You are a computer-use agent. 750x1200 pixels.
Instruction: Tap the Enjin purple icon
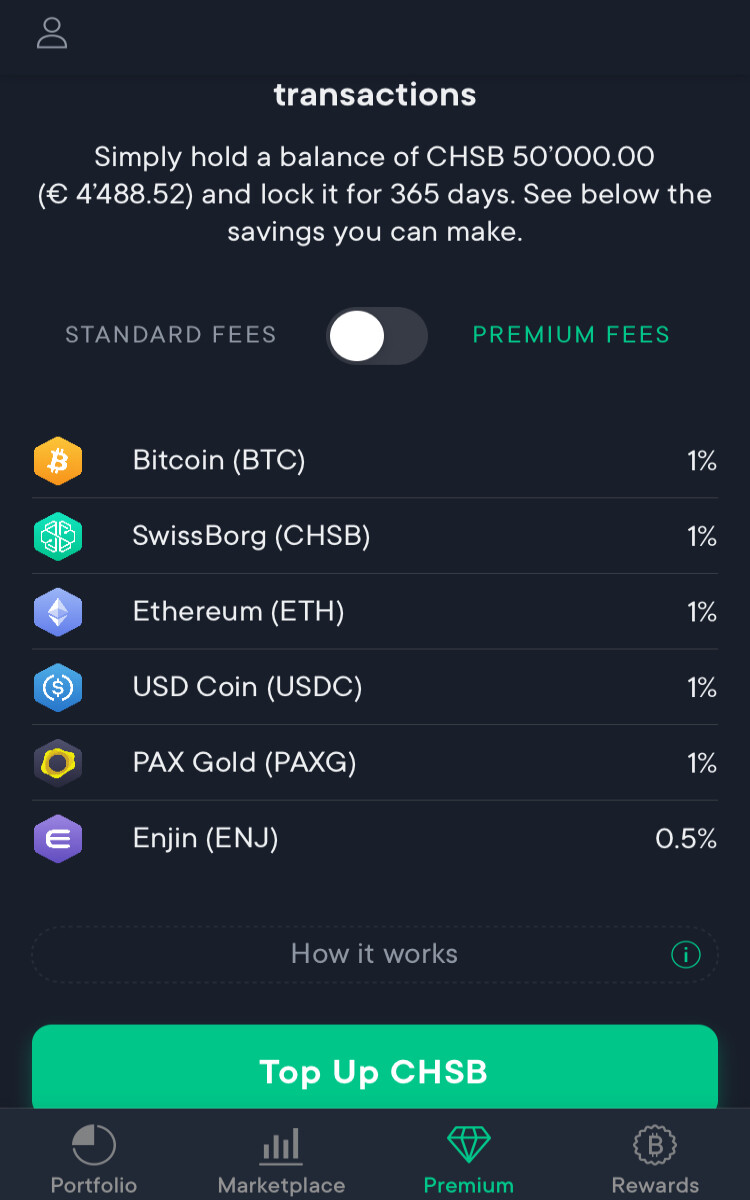[x=58, y=839]
